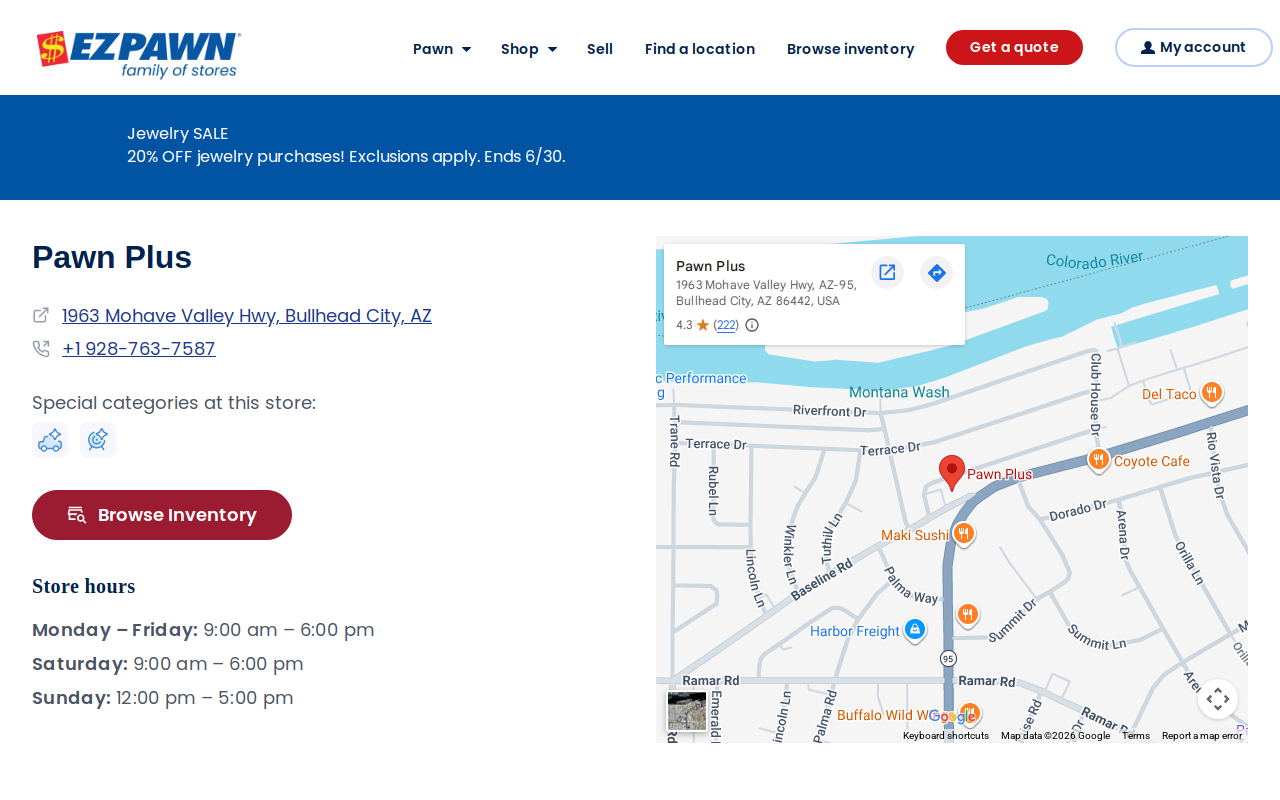1280x800 pixels.
Task: Click the phone icon beside the phone number
Action: tap(41, 349)
